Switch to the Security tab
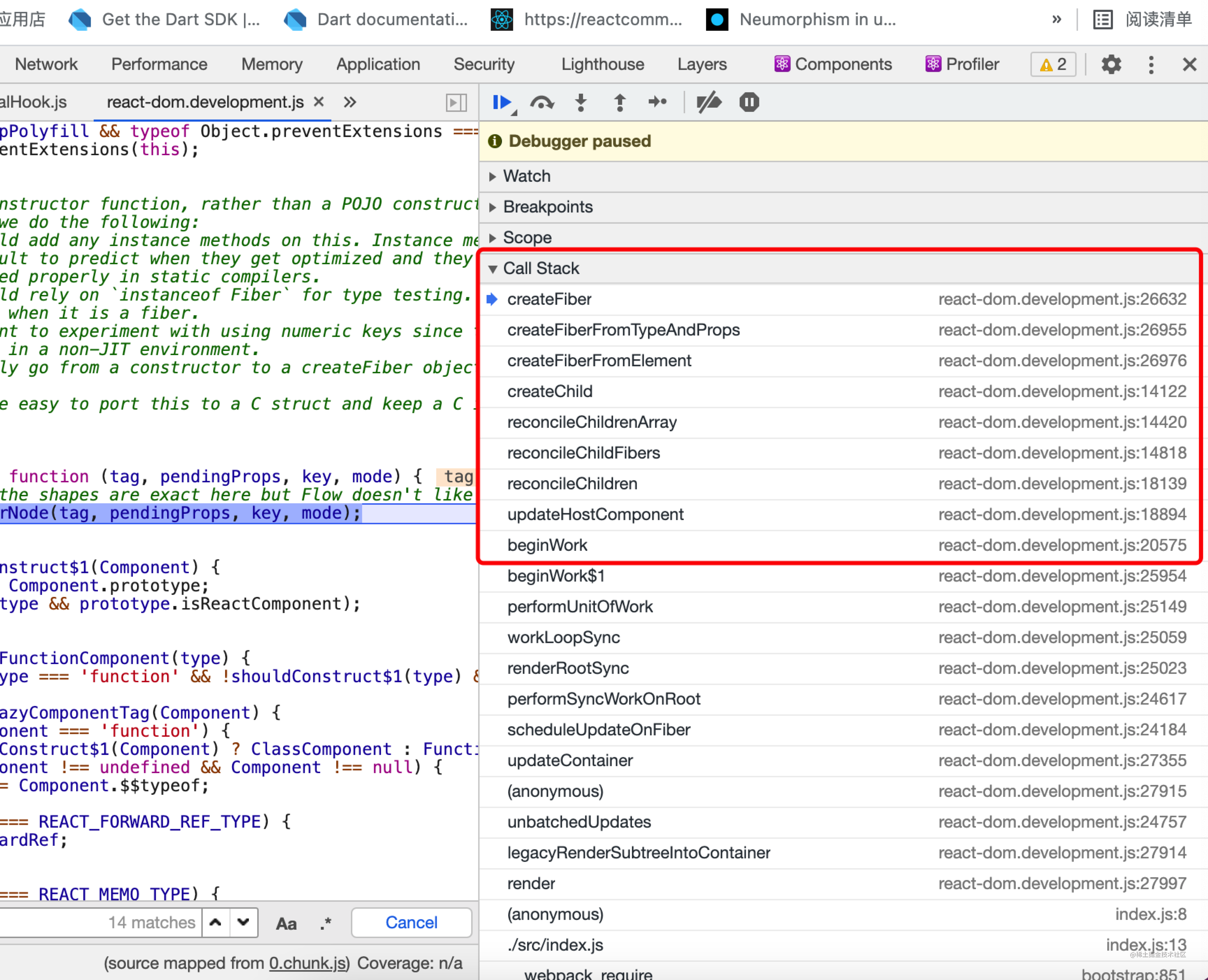This screenshot has height=980, width=1208. click(x=484, y=64)
